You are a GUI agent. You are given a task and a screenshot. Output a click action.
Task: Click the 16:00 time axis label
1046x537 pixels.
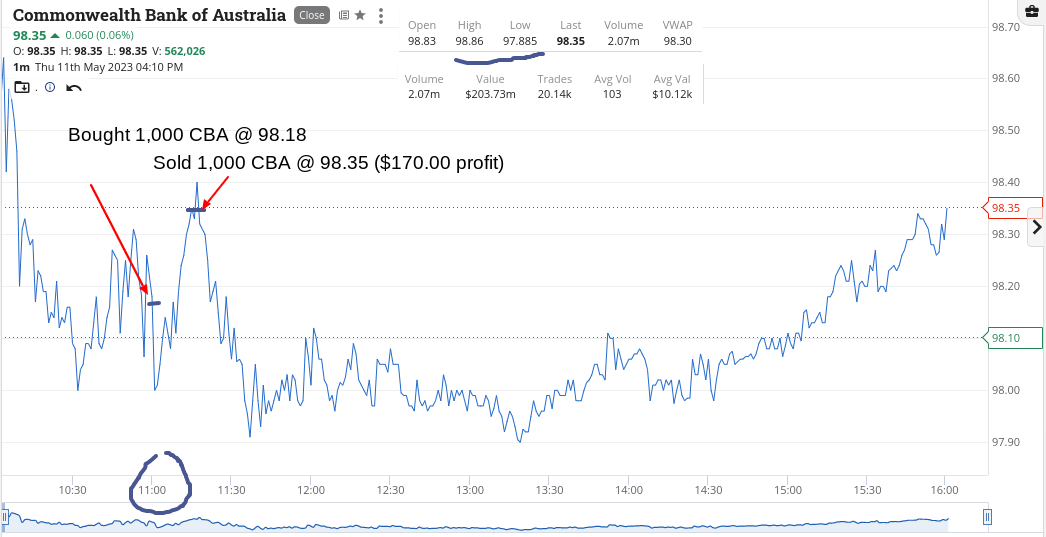coord(945,490)
